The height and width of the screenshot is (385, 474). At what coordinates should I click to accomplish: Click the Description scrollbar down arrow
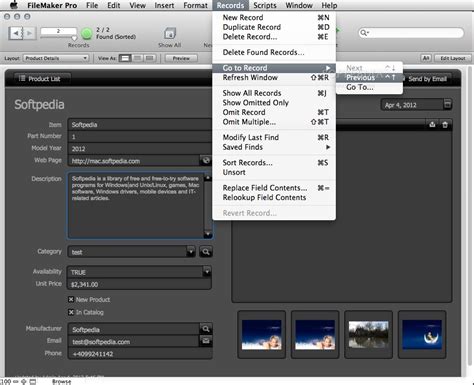[x=207, y=234]
